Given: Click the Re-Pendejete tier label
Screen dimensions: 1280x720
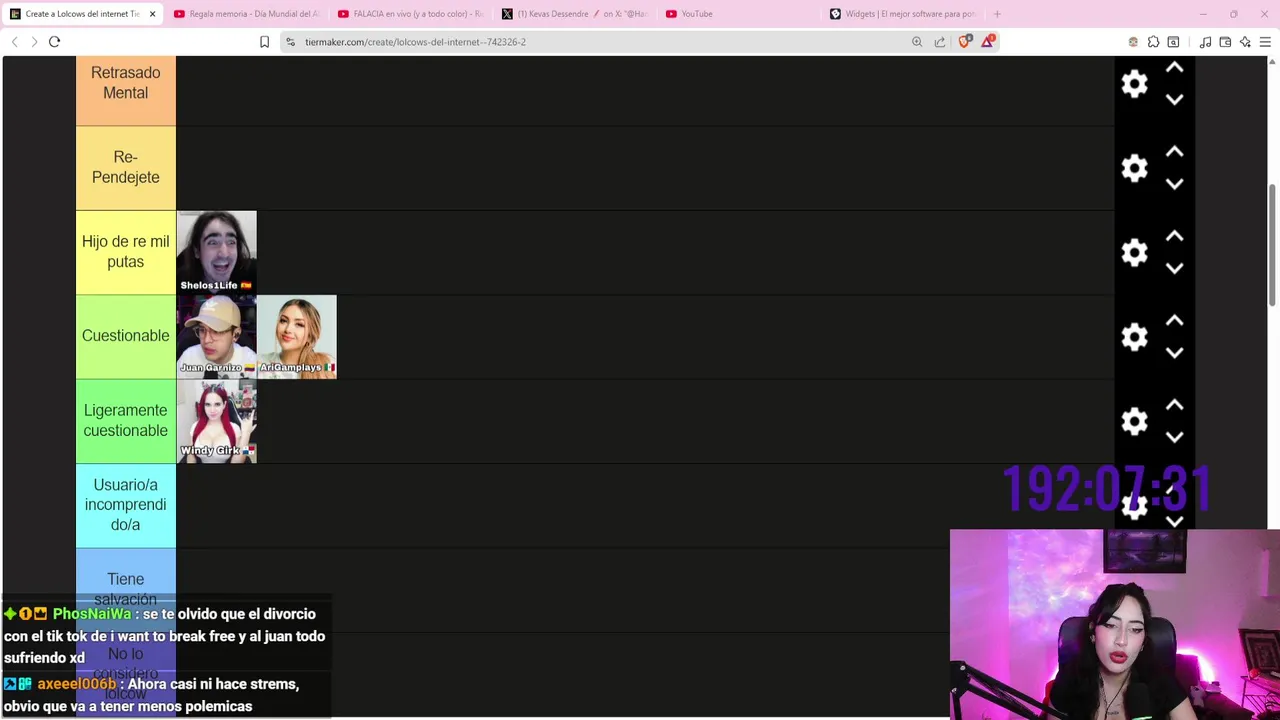Looking at the screenshot, I should tap(126, 168).
